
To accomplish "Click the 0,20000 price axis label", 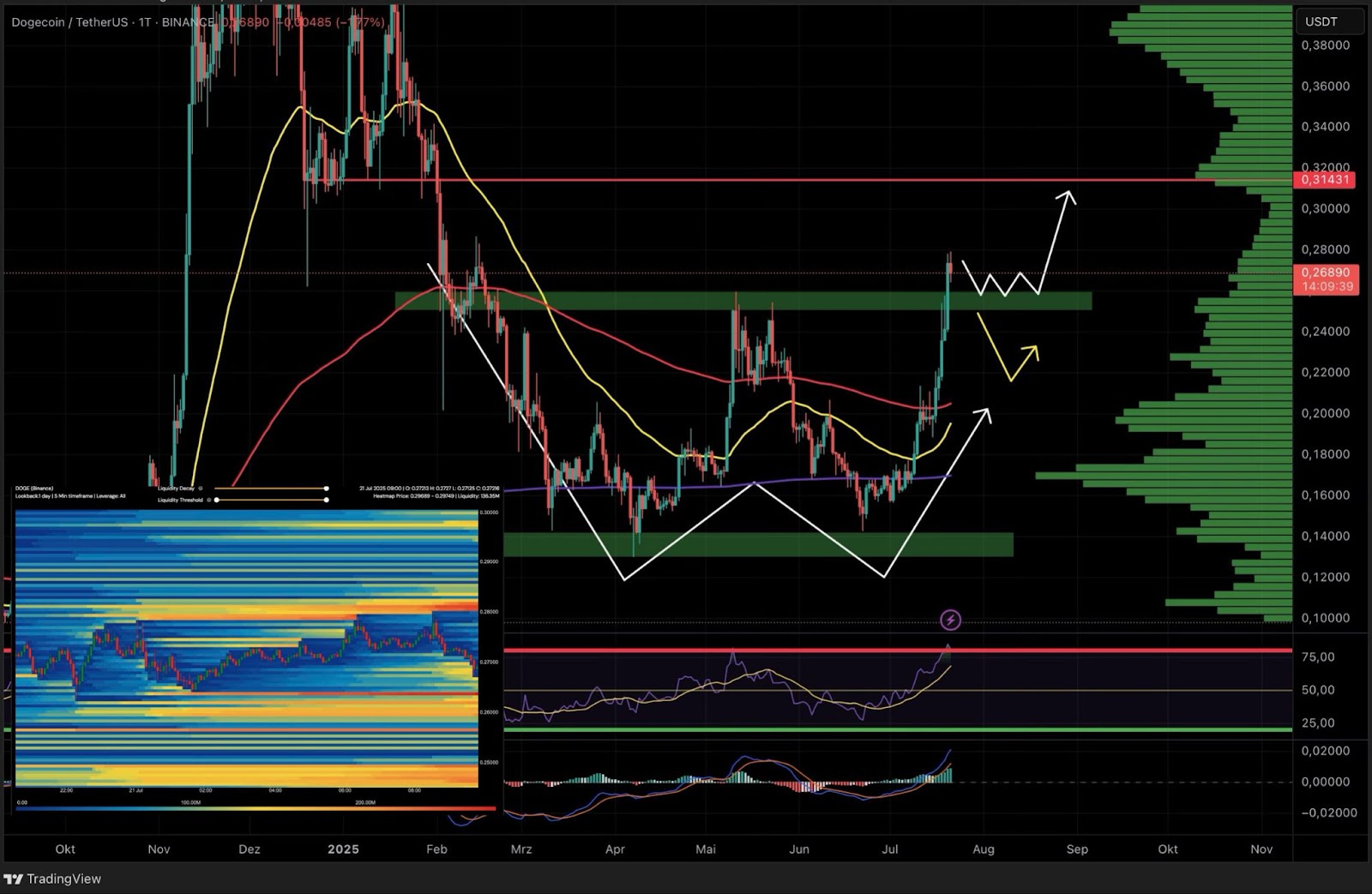I will click(x=1326, y=413).
